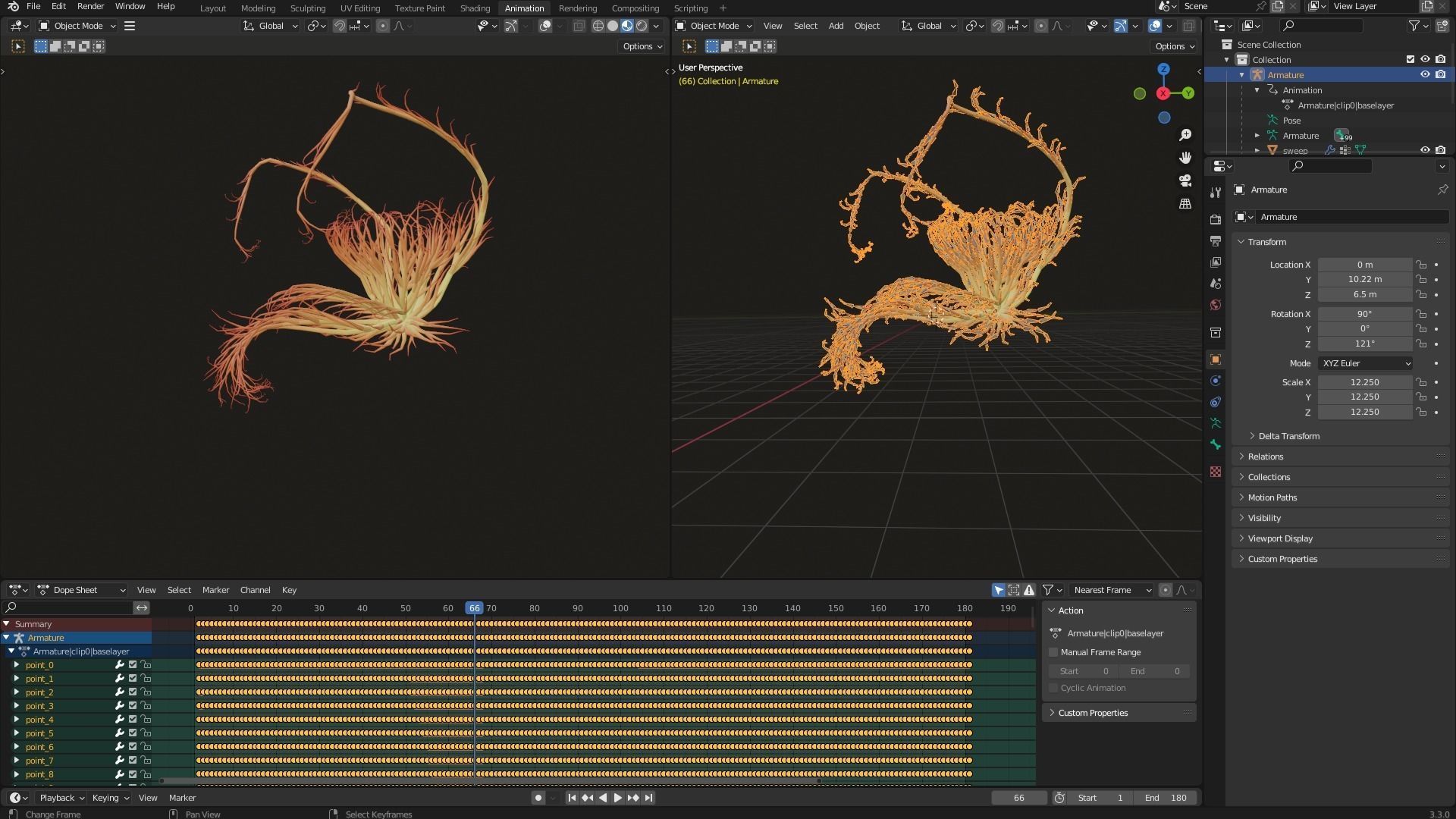The image size is (1456, 819).
Task: Open the Tool properties tab icon
Action: click(1216, 193)
